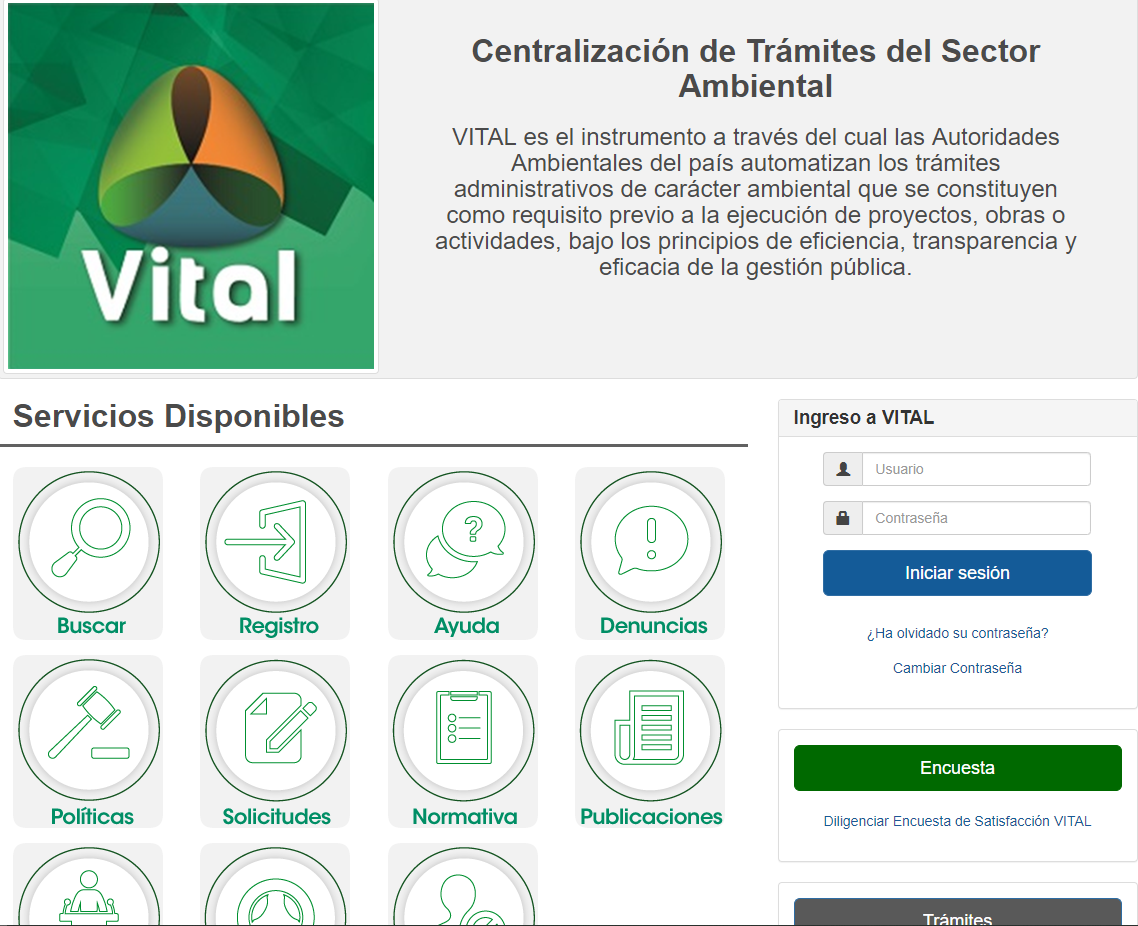Click the Publicaciones label text
1138x926 pixels.
(x=651, y=816)
